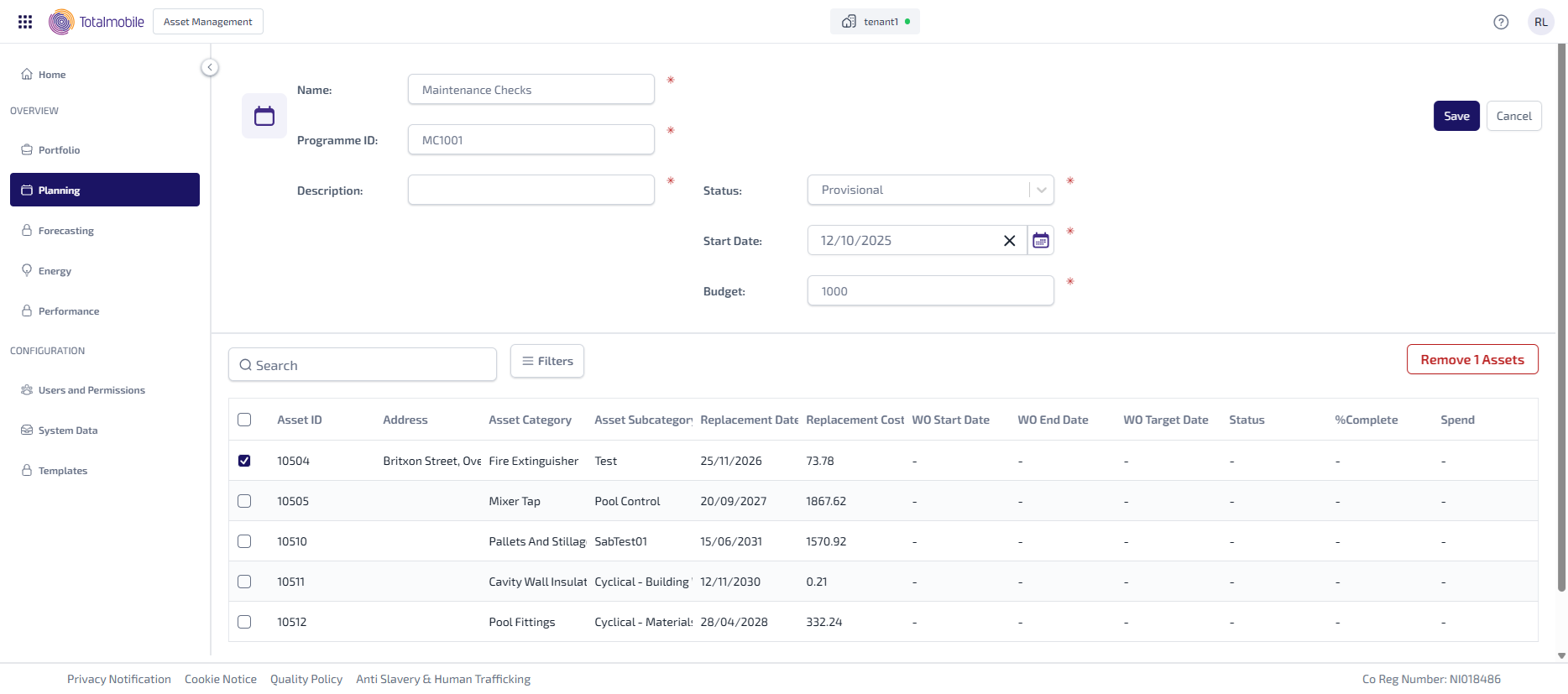
Task: Uncheck the asset 10504 checkbox
Action: click(x=244, y=461)
